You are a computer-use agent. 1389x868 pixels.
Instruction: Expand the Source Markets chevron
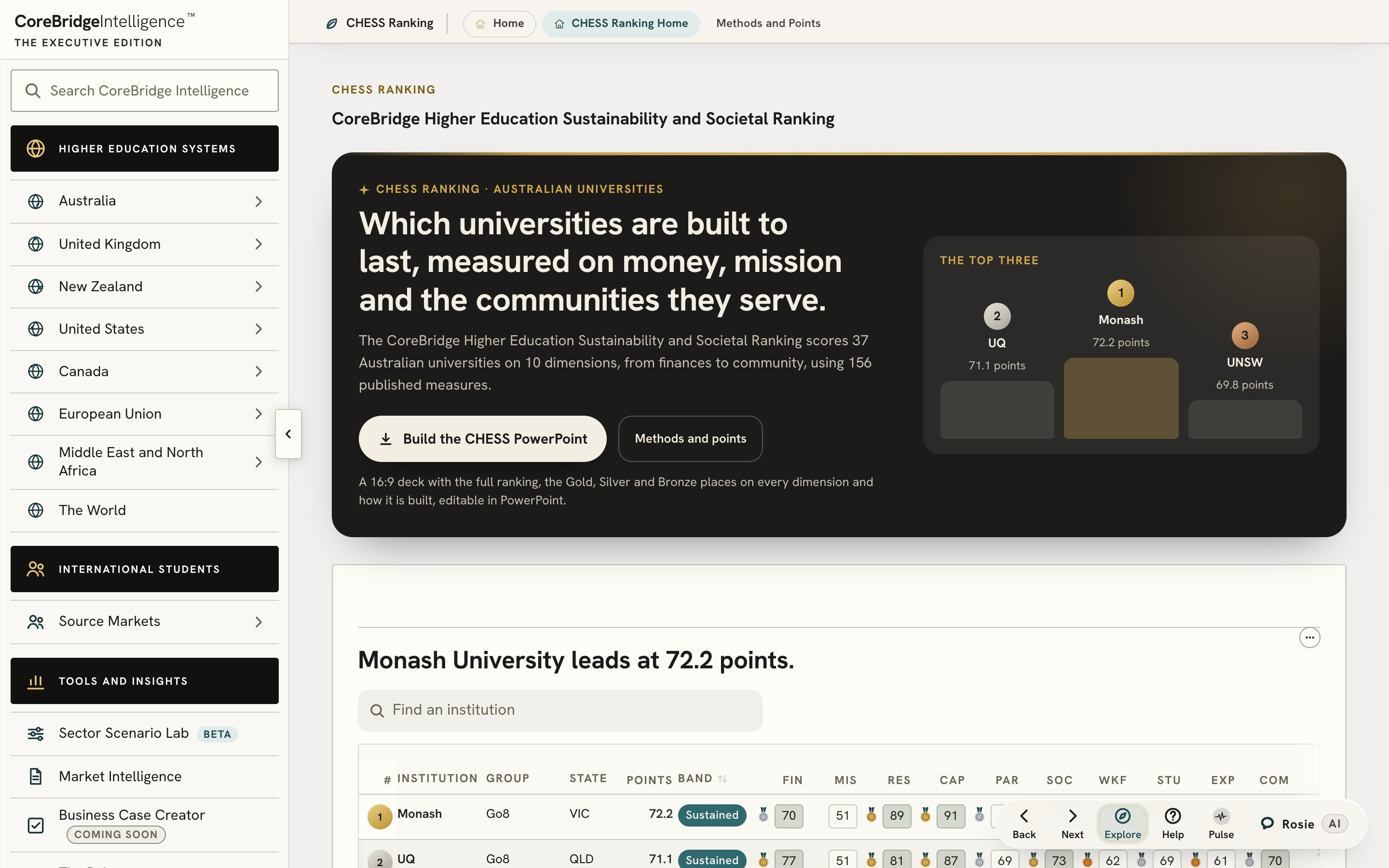(259, 622)
